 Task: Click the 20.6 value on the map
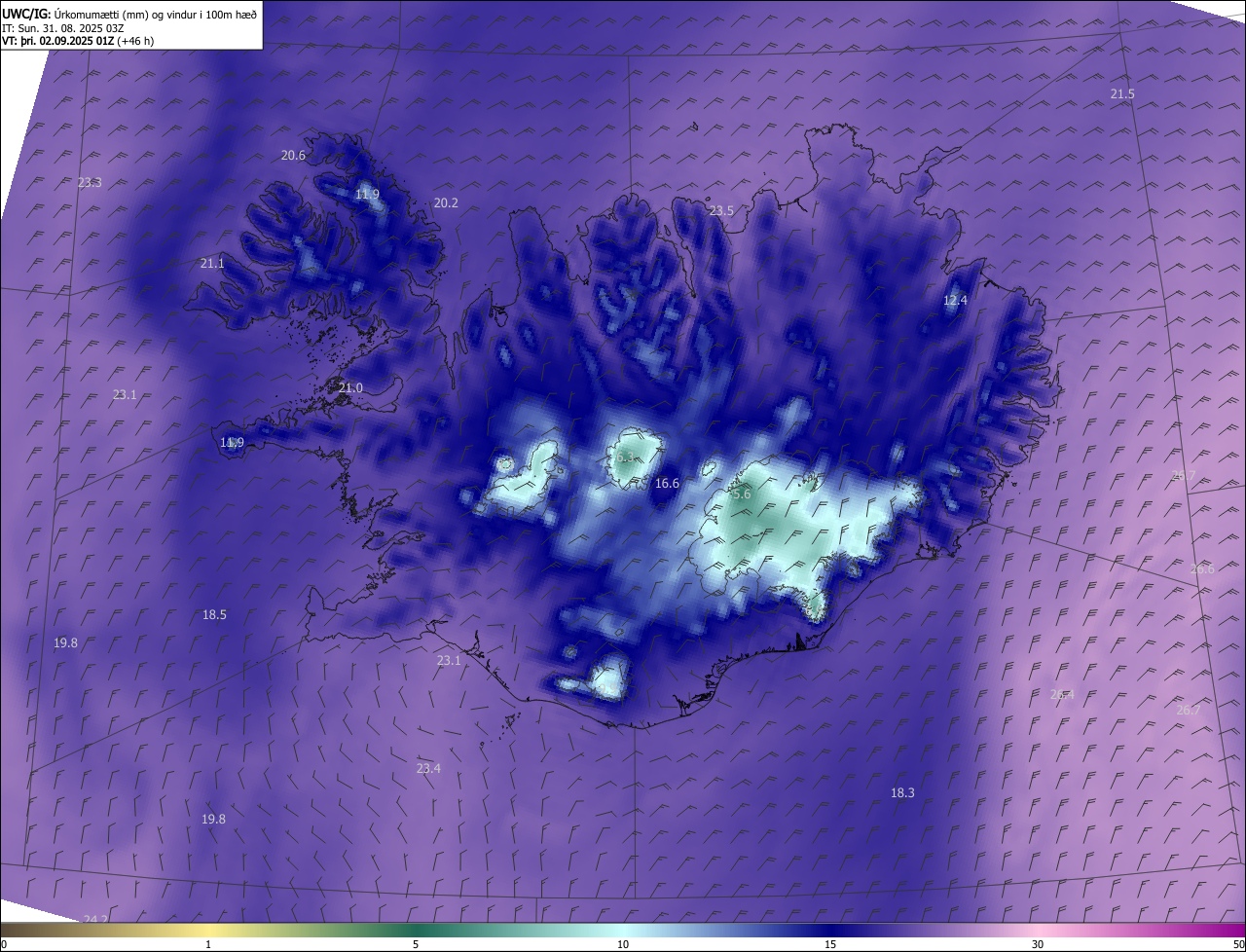293,155
